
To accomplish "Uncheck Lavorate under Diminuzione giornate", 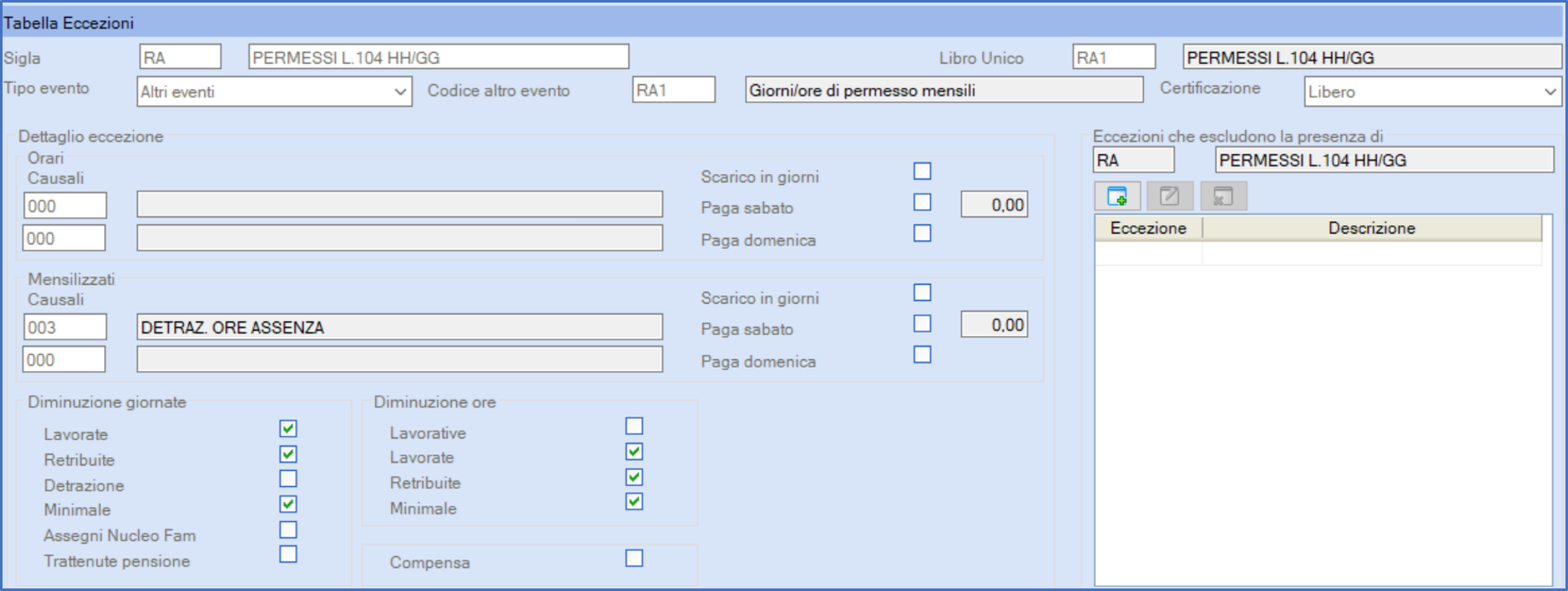I will tap(288, 428).
